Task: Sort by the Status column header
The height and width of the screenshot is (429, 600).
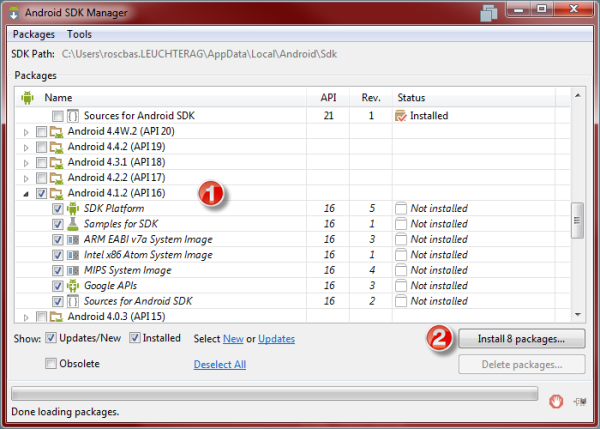Action: 474,98
